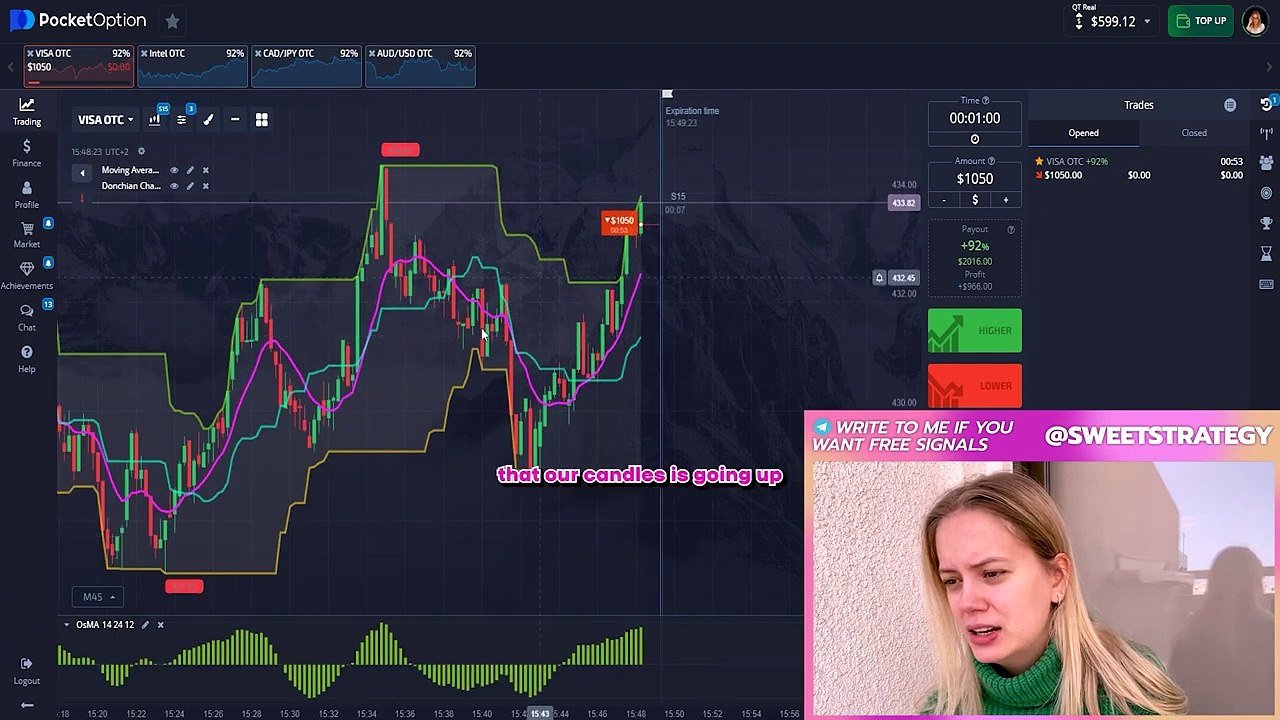Open the express trades target icon

[1266, 192]
